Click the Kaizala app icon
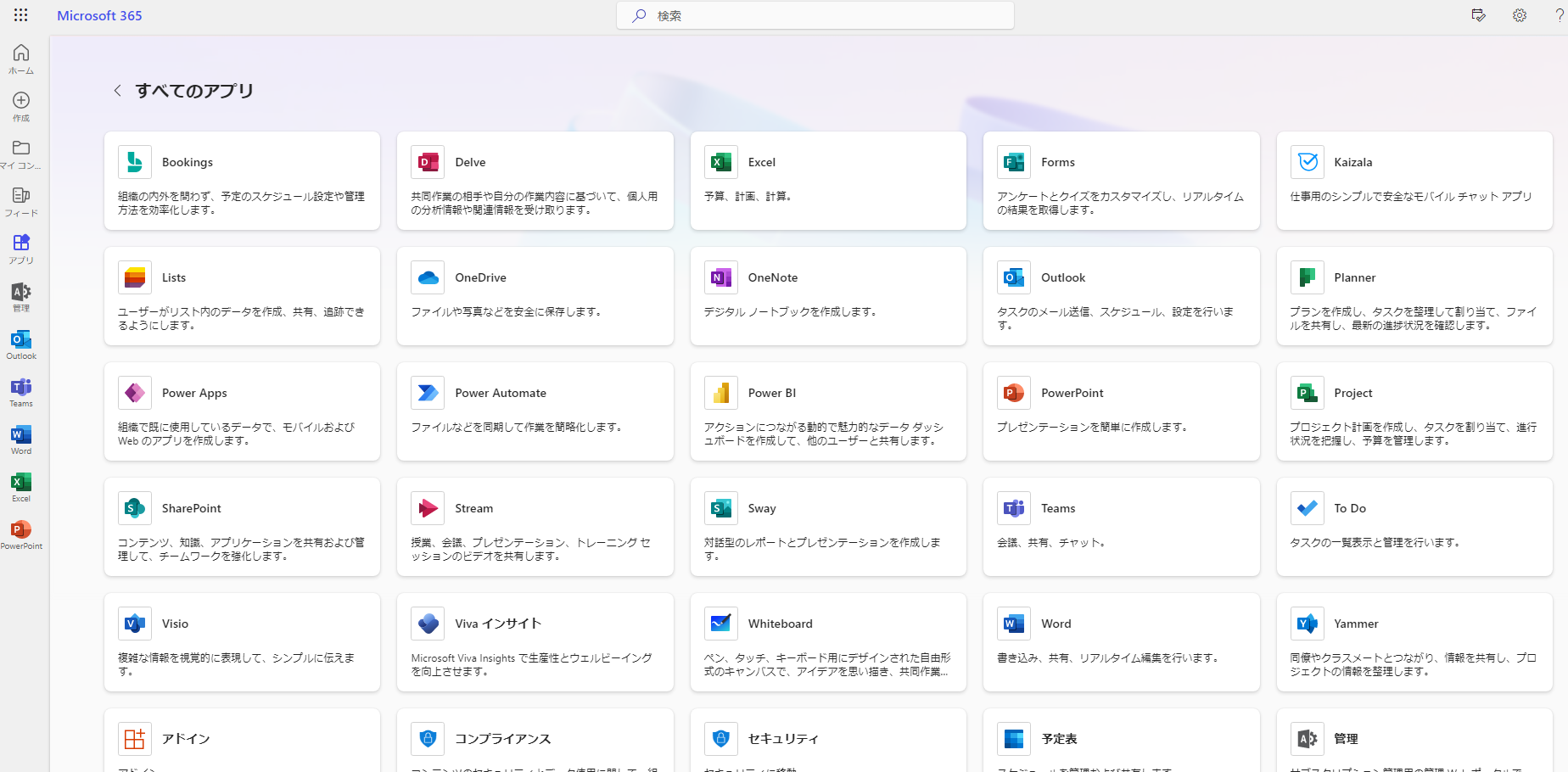This screenshot has height=772, width=1568. 1308,162
